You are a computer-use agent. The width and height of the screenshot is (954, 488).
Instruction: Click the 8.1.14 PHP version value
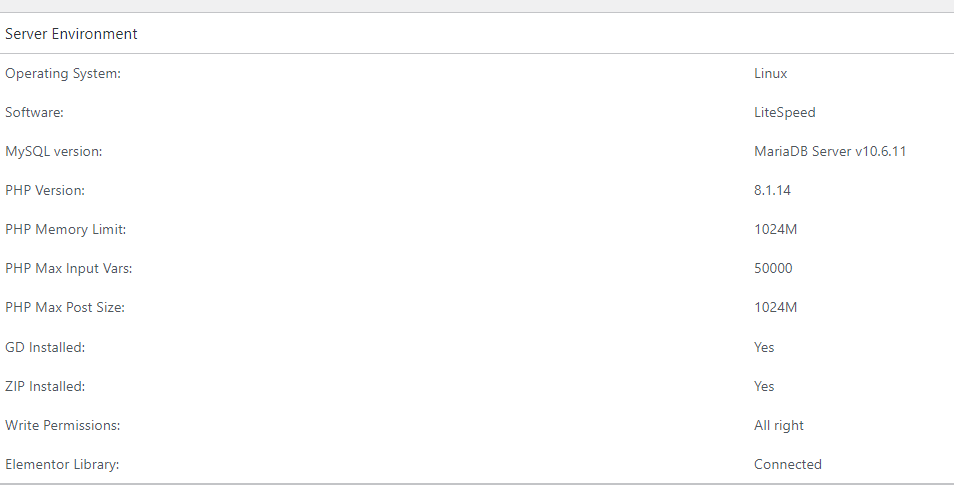[772, 190]
